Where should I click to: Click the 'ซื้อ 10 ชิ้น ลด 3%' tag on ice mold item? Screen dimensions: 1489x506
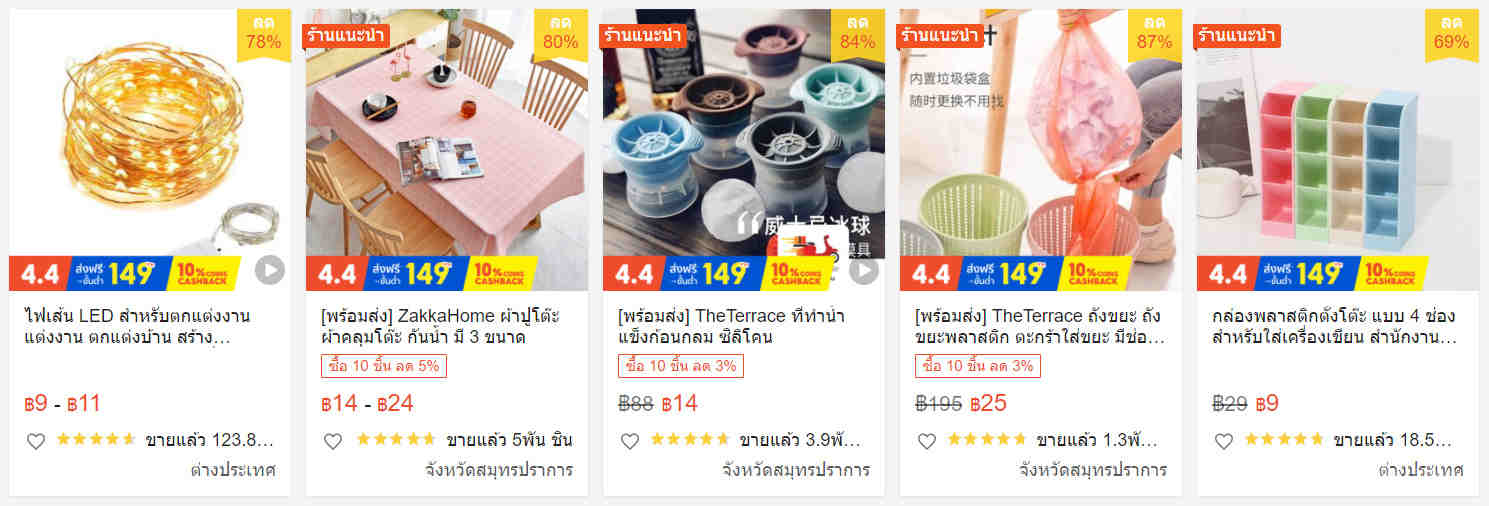pyautogui.click(x=681, y=366)
